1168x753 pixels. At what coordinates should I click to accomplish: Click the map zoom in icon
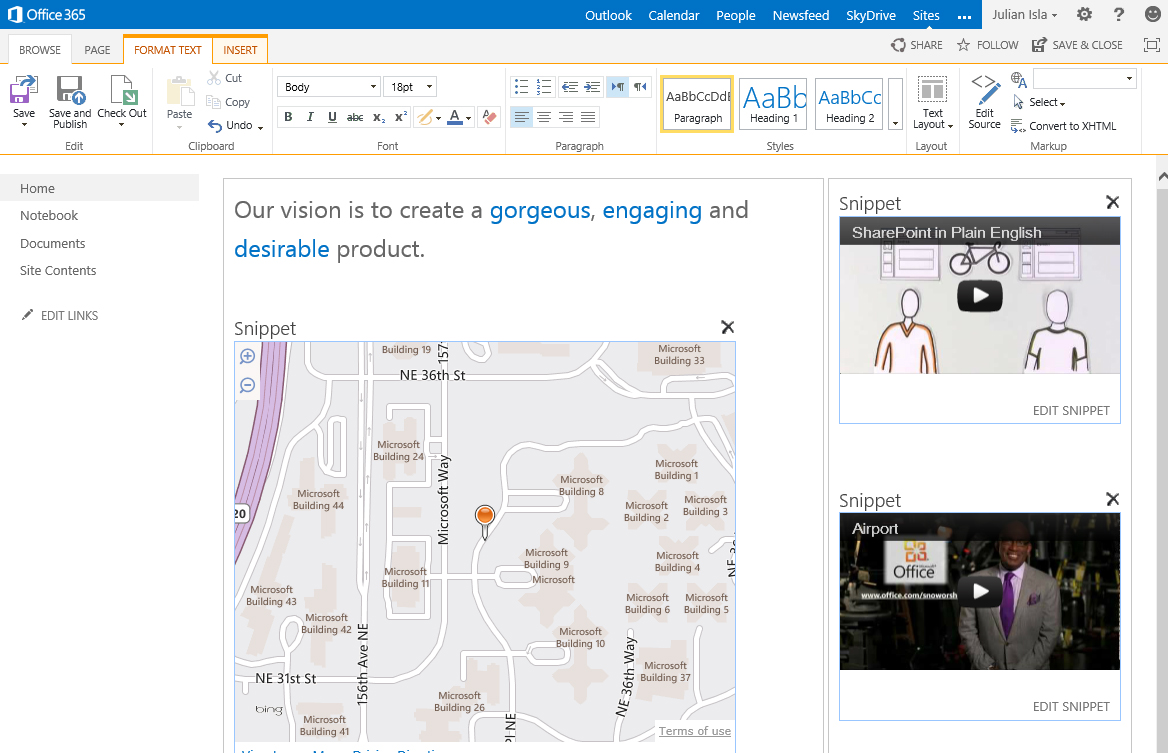247,356
